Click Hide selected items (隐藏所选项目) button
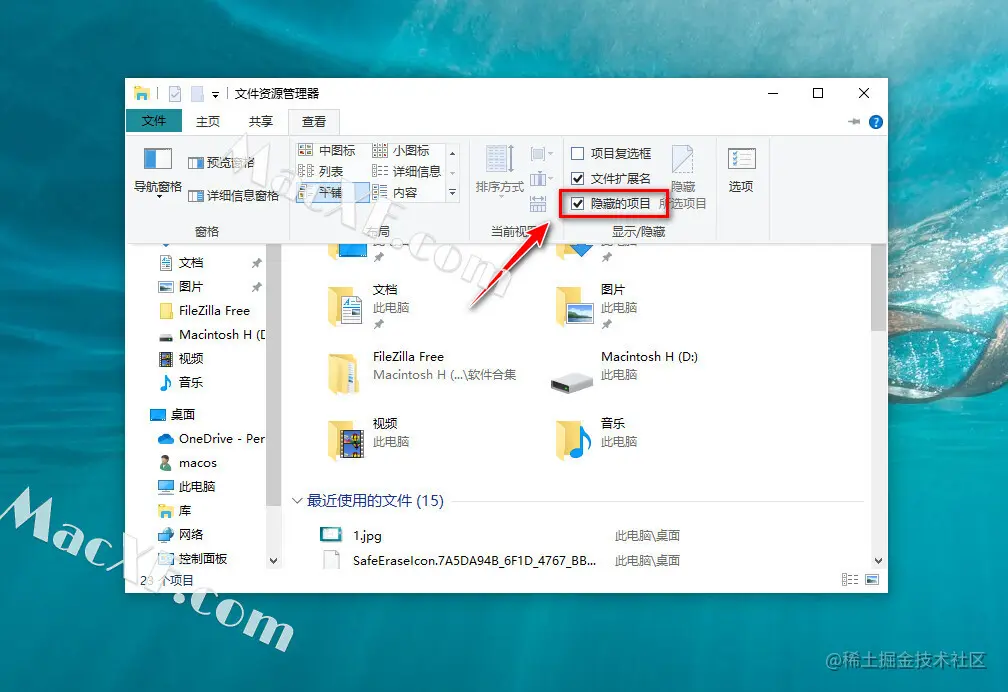 pos(683,177)
